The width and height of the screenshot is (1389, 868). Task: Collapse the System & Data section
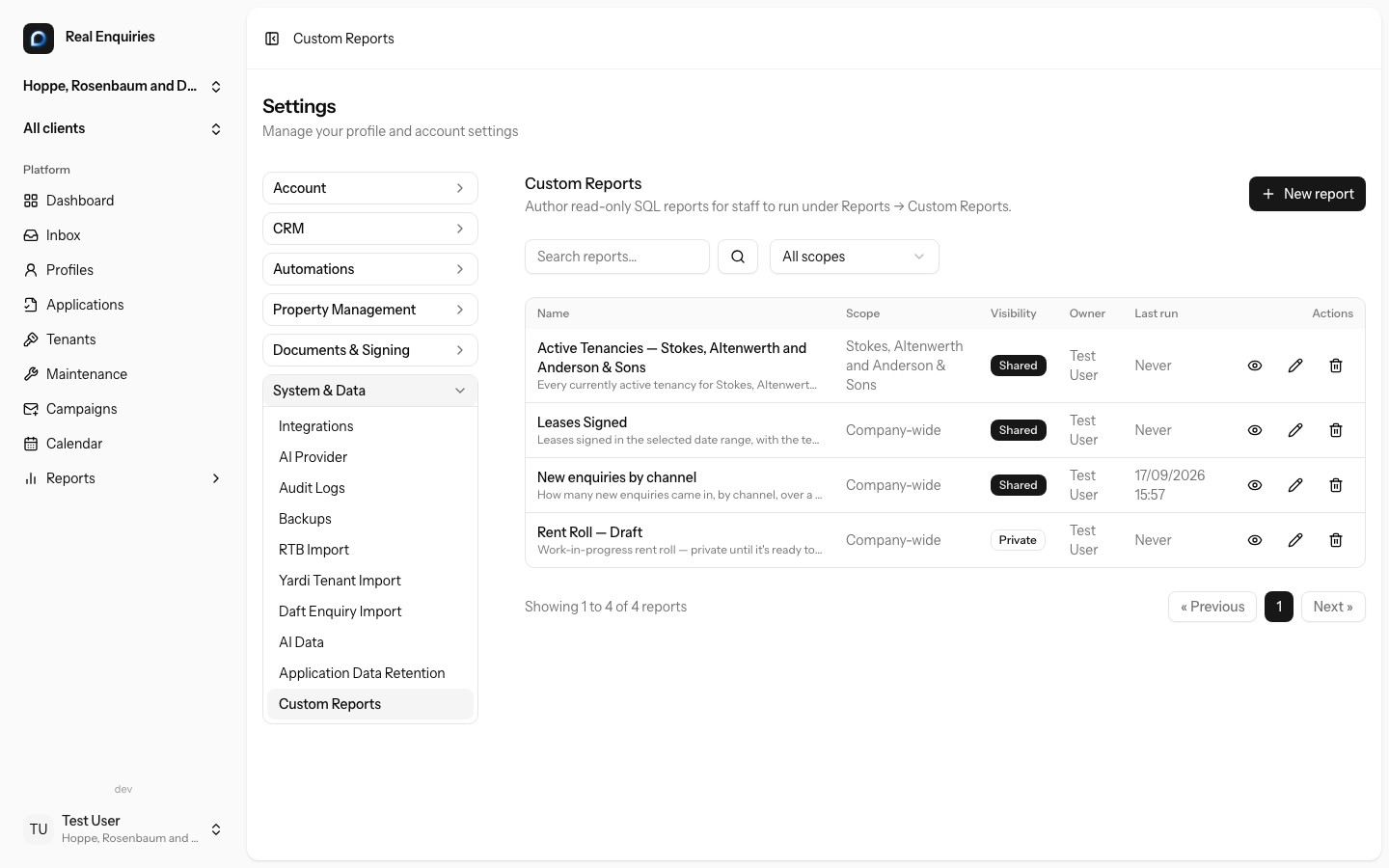click(x=370, y=391)
